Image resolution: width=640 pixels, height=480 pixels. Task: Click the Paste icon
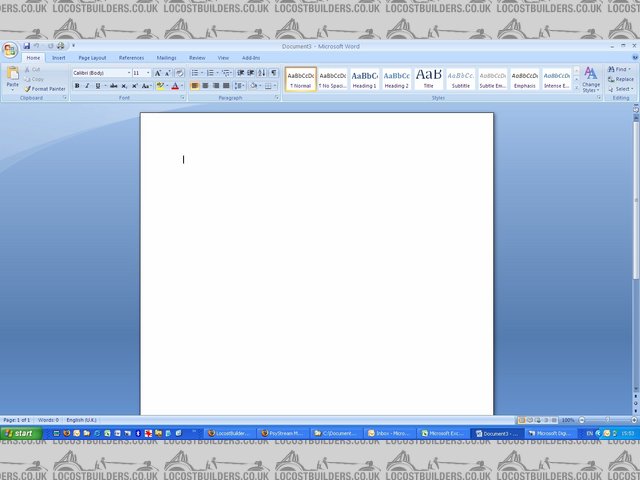click(12, 77)
